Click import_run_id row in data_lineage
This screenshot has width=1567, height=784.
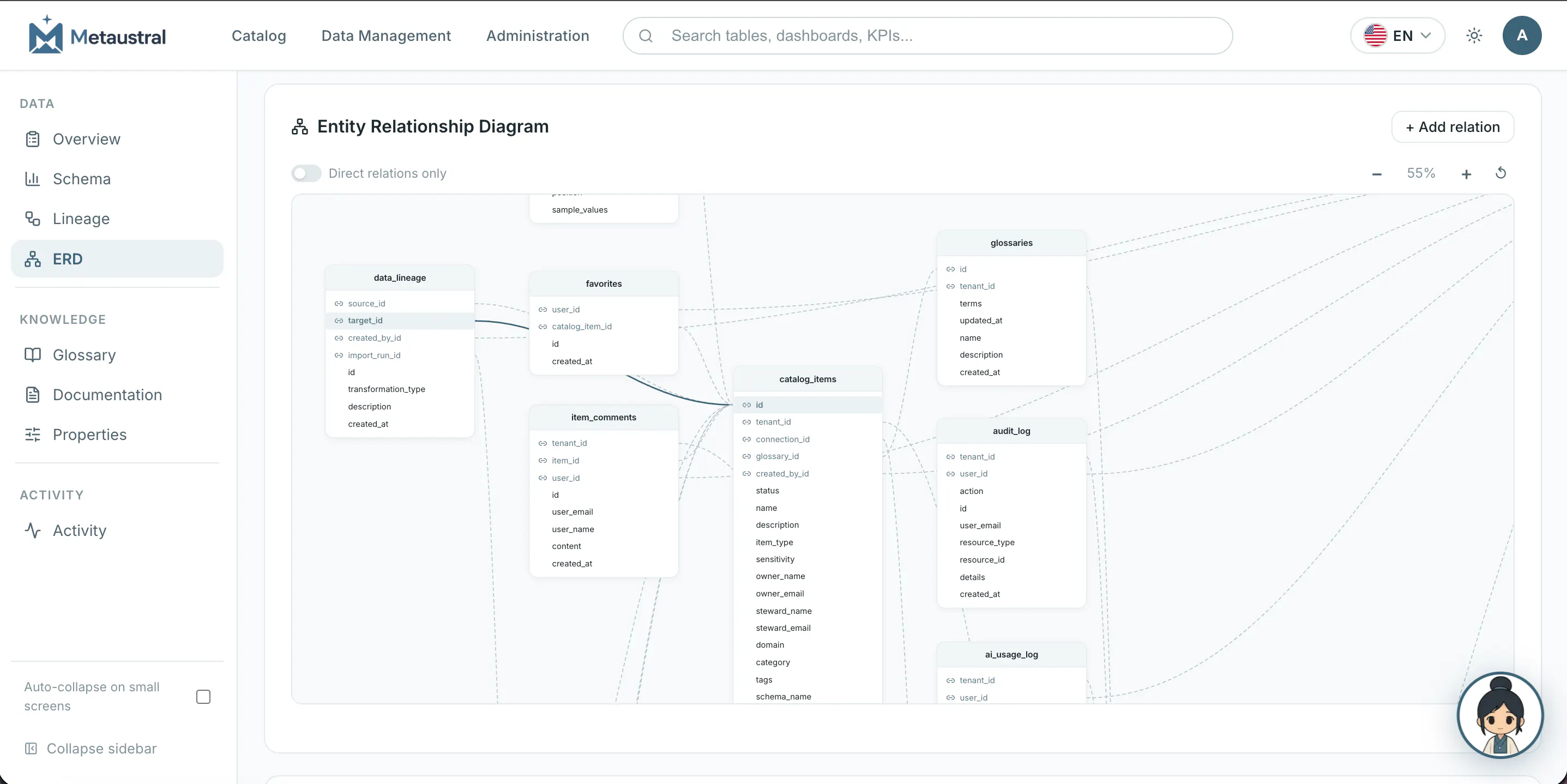pos(400,355)
